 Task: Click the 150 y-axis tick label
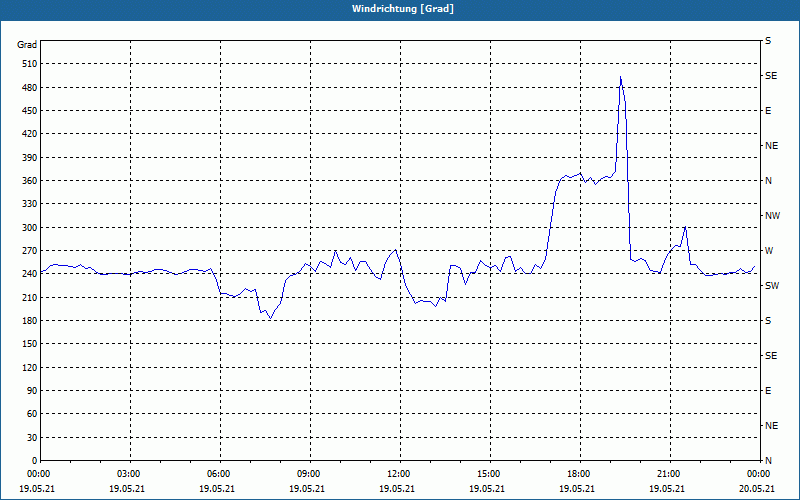coord(30,344)
